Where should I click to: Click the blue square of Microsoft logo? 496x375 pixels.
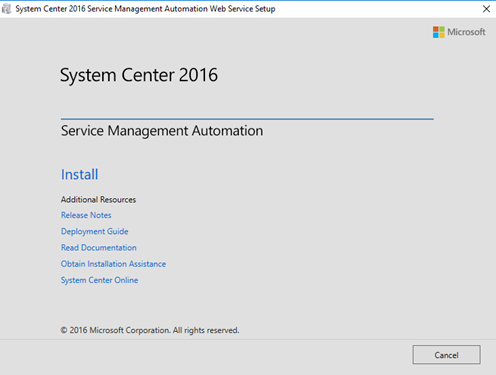coord(436,35)
